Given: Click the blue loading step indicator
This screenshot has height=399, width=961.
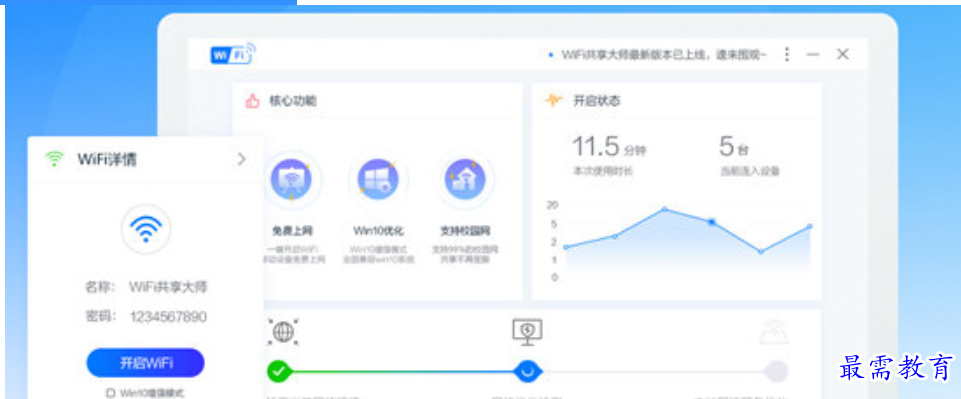Looking at the screenshot, I should tap(527, 371).
